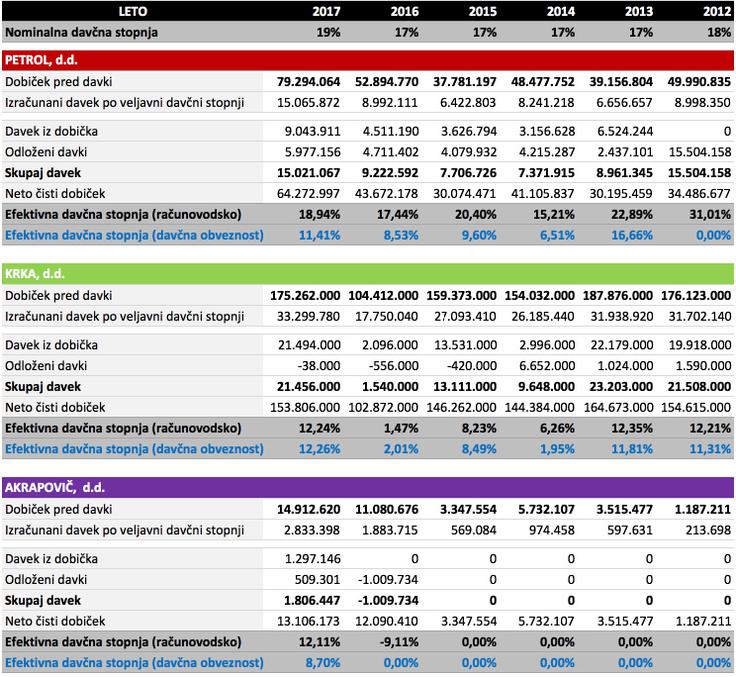
Task: Select Akrapovič profit value 14.912.620
Action: pyautogui.click(x=308, y=509)
